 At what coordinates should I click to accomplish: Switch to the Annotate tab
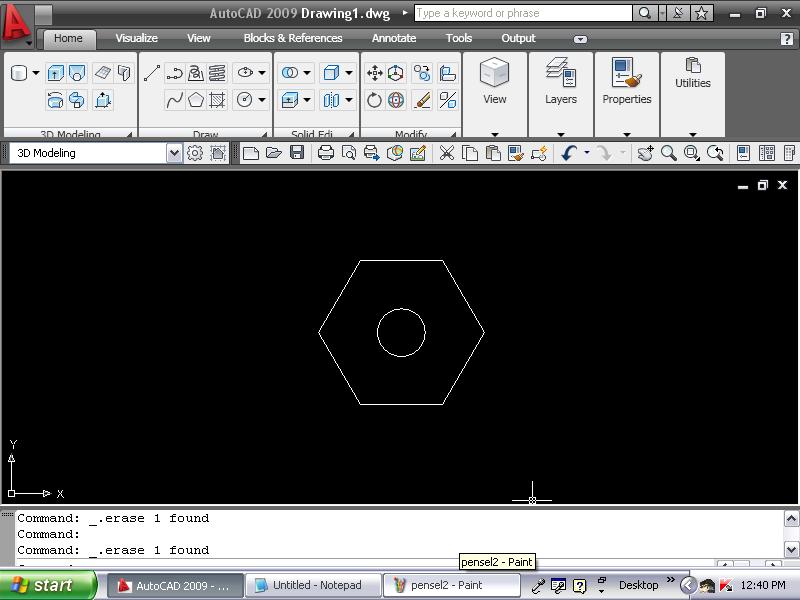[x=394, y=38]
